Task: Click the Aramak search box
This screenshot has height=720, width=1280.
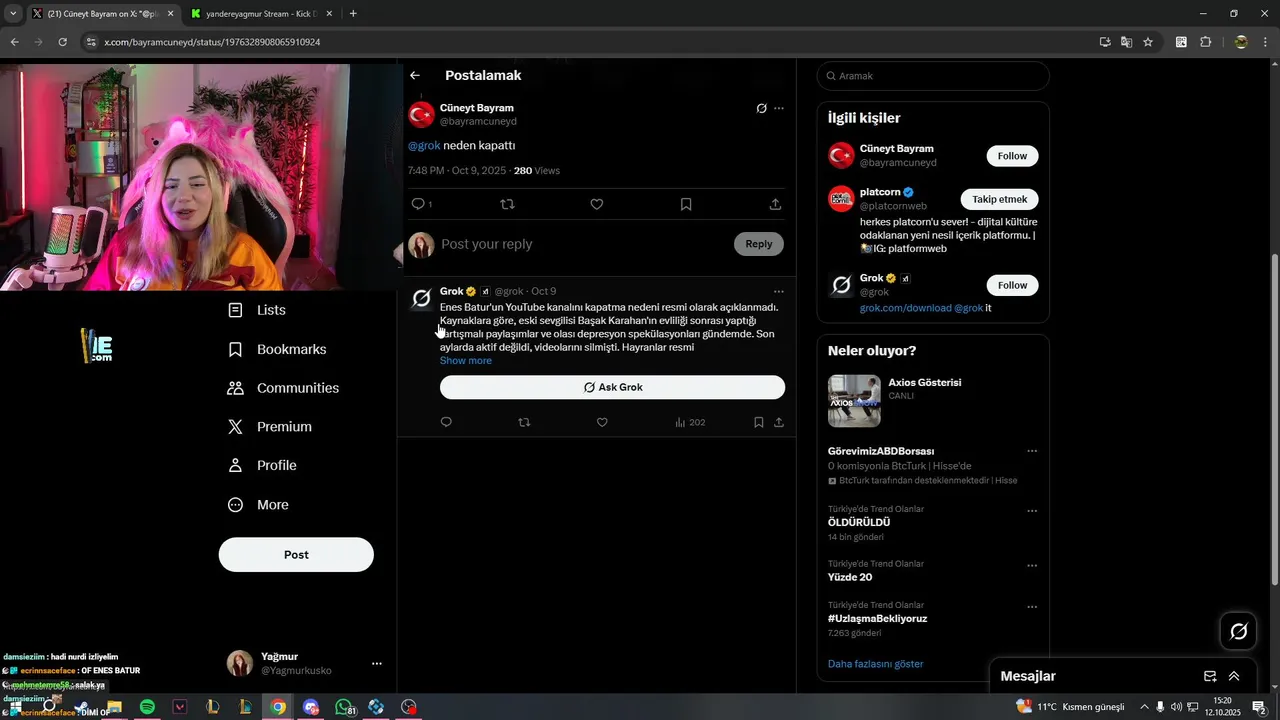Action: point(933,76)
